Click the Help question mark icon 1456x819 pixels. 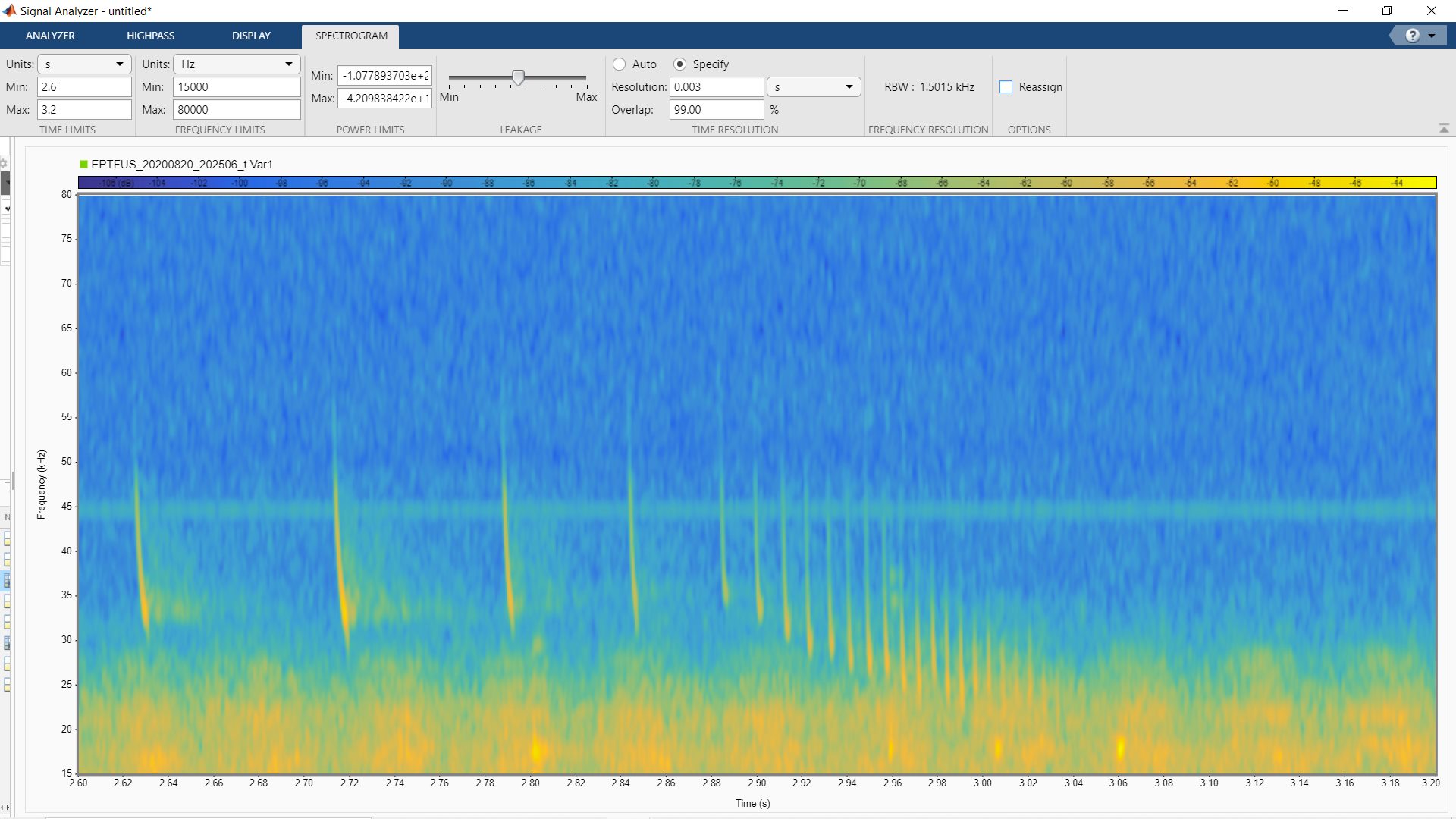tap(1412, 36)
